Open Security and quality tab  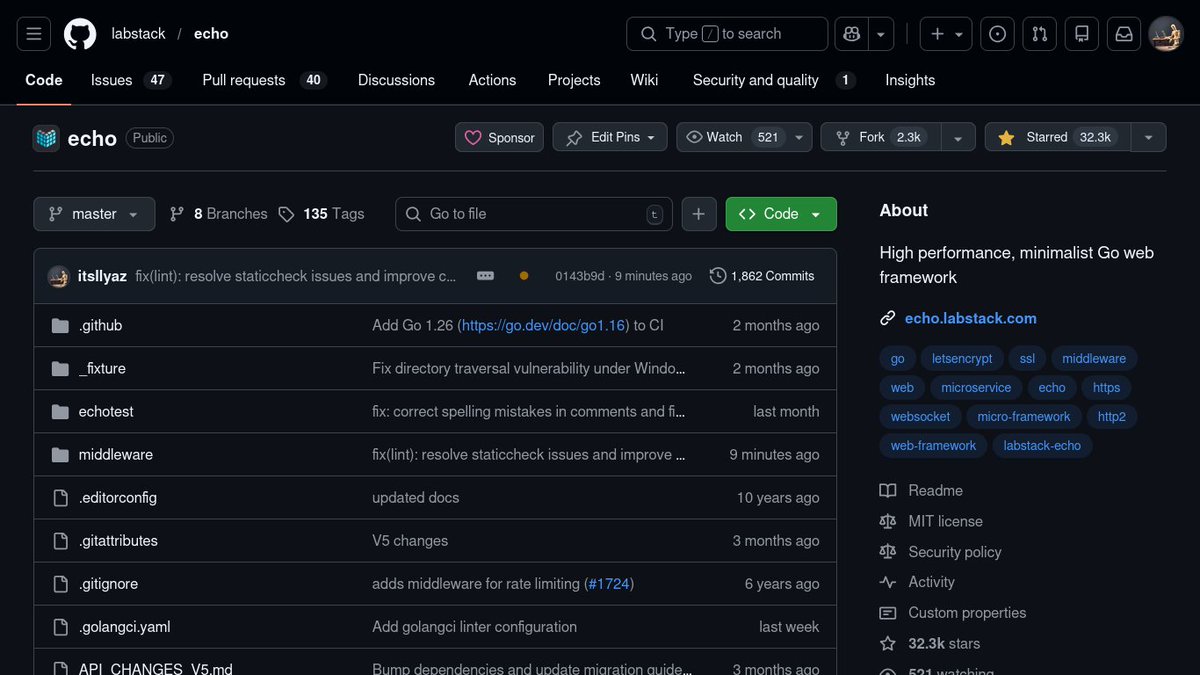click(x=774, y=80)
